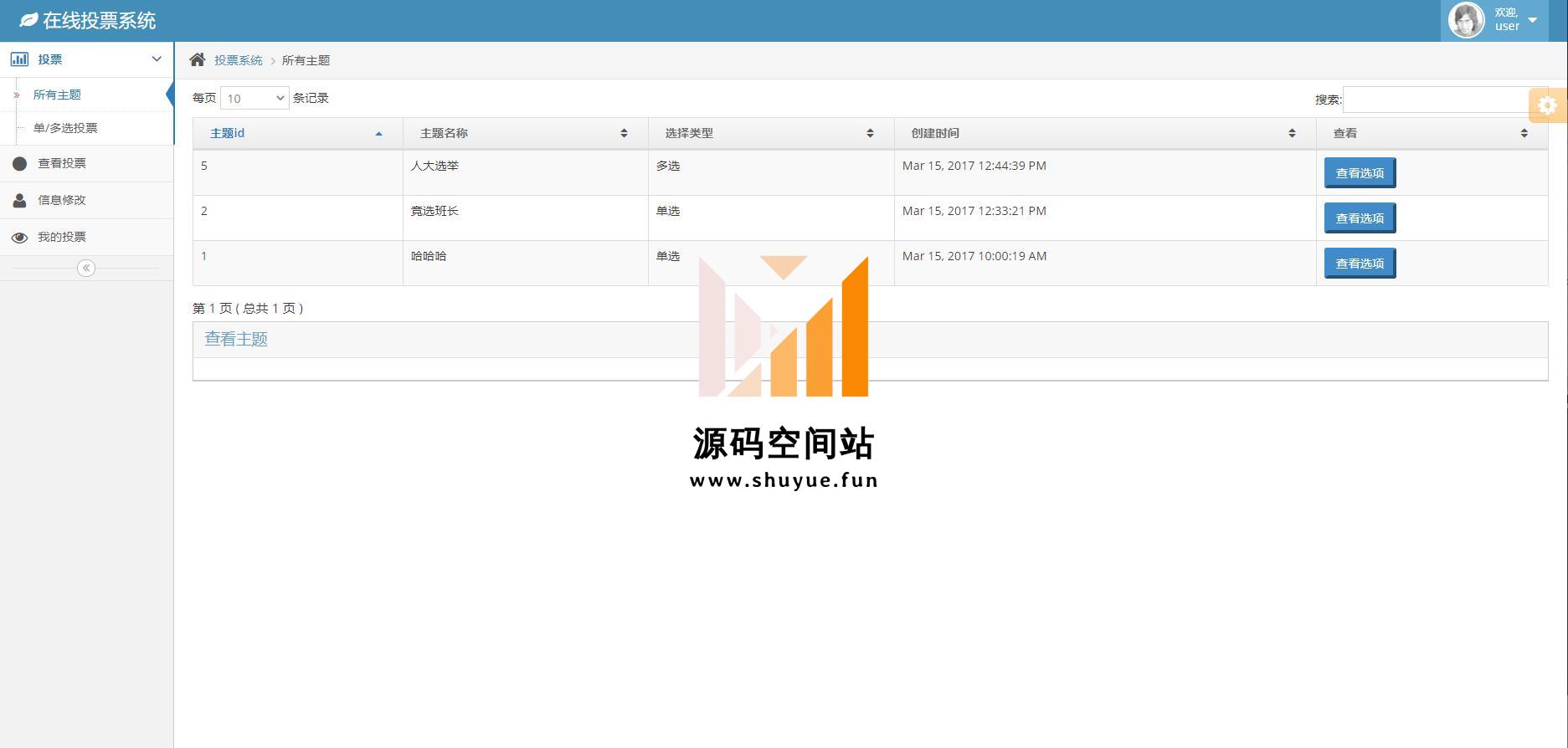Screen dimensions: 1568x748
Task: Click 投票 menu label in sidebar
Action: [50, 59]
